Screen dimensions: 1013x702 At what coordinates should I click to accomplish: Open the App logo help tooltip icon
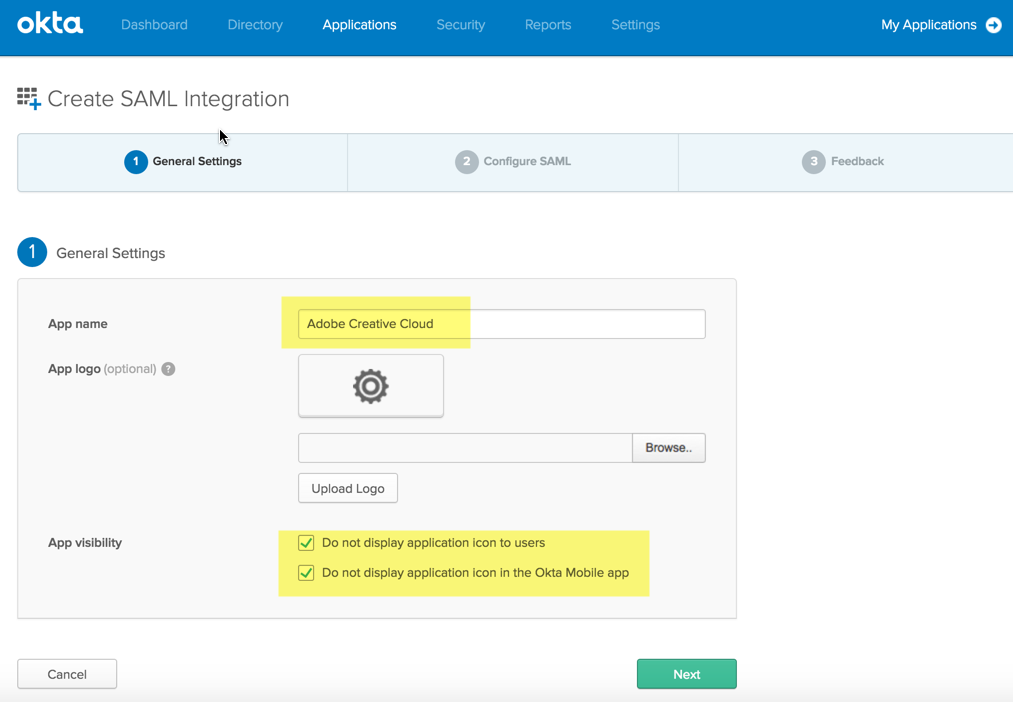pyautogui.click(x=167, y=369)
